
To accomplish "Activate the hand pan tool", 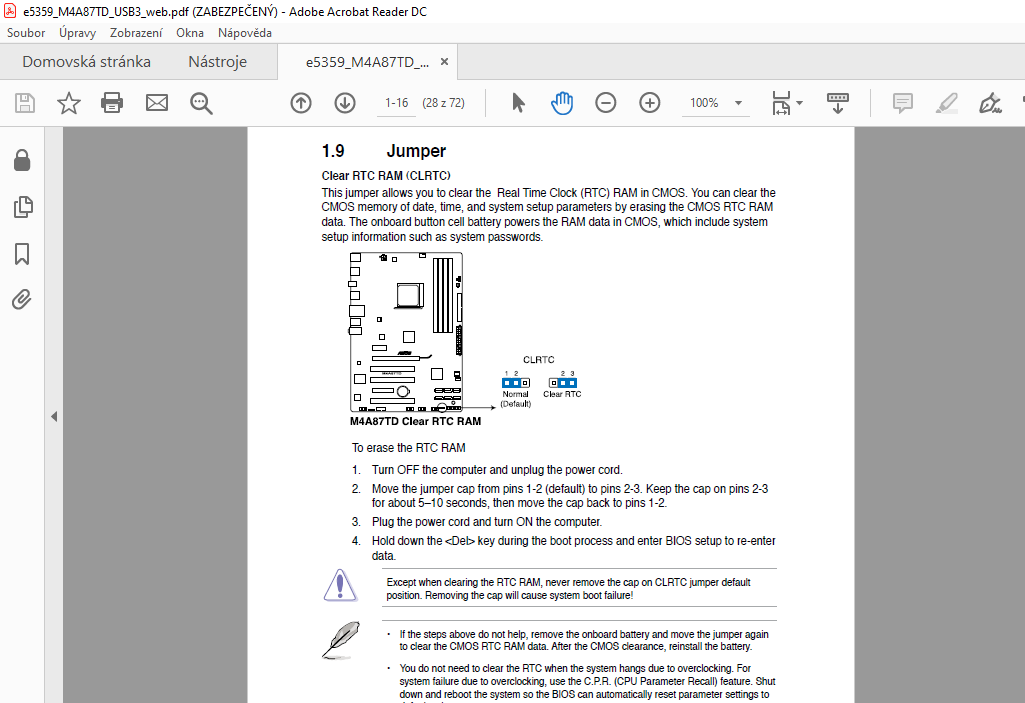I will (x=562, y=103).
